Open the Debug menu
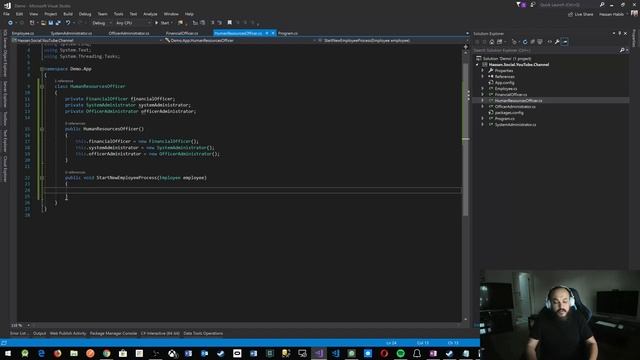Image resolution: width=640 pixels, height=360 pixels. pyautogui.click(x=85, y=14)
